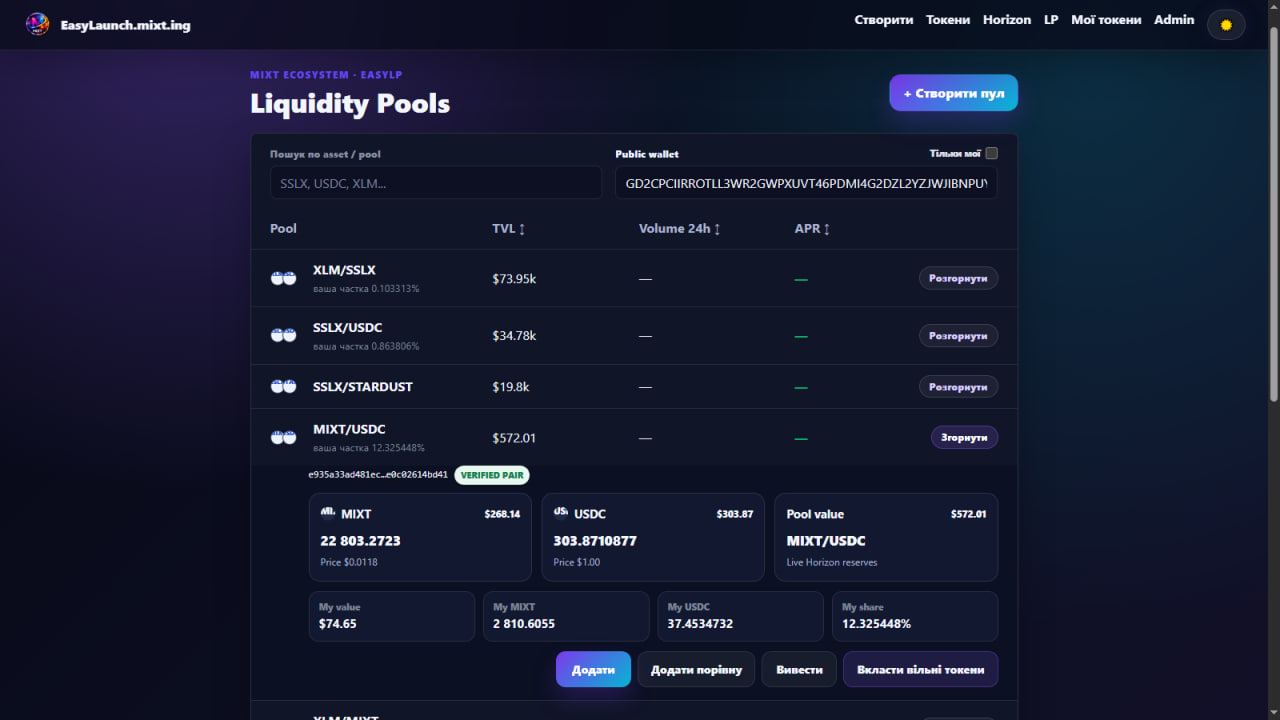Image resolution: width=1280 pixels, height=720 pixels.
Task: Toggle the sun theme switcher icon
Action: 1226,24
